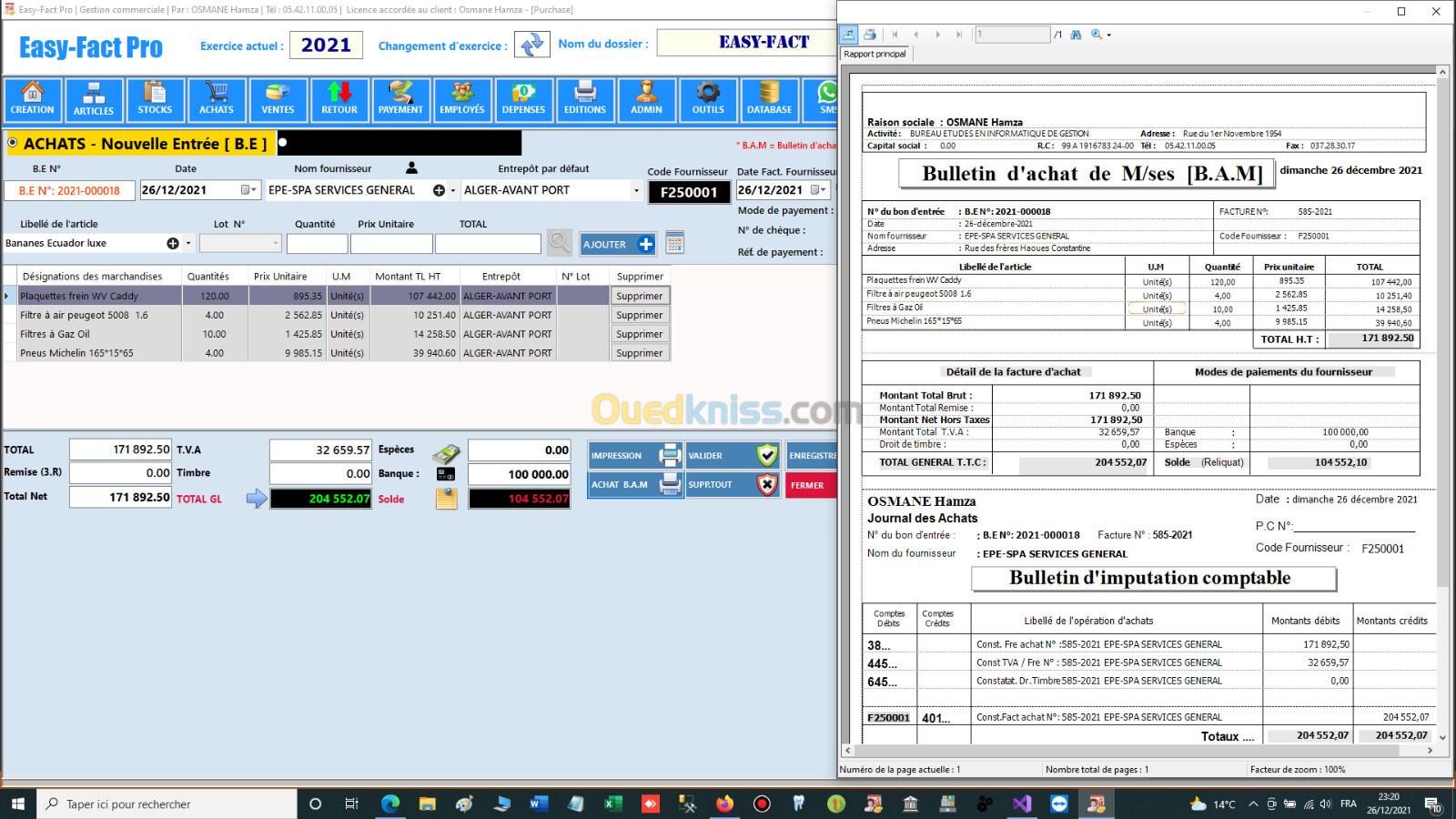Click the printer icon in report toolbar
Screen dimensions: 1456x819
pos(870,35)
